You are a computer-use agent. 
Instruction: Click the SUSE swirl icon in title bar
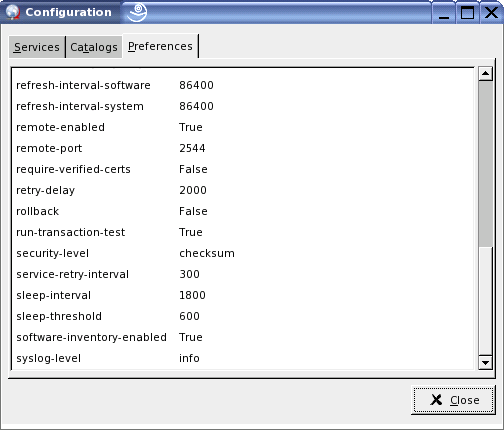coord(138,12)
